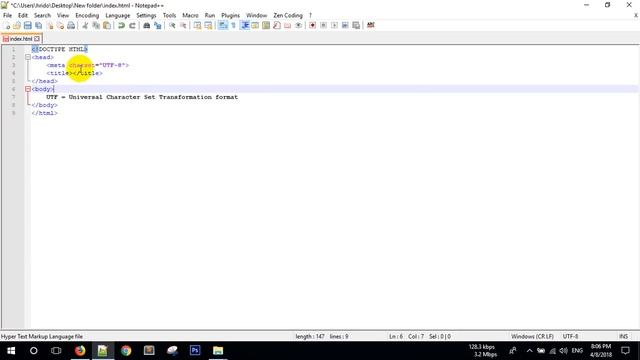640x360 pixels.
Task: Open the Macro menu
Action: click(190, 15)
